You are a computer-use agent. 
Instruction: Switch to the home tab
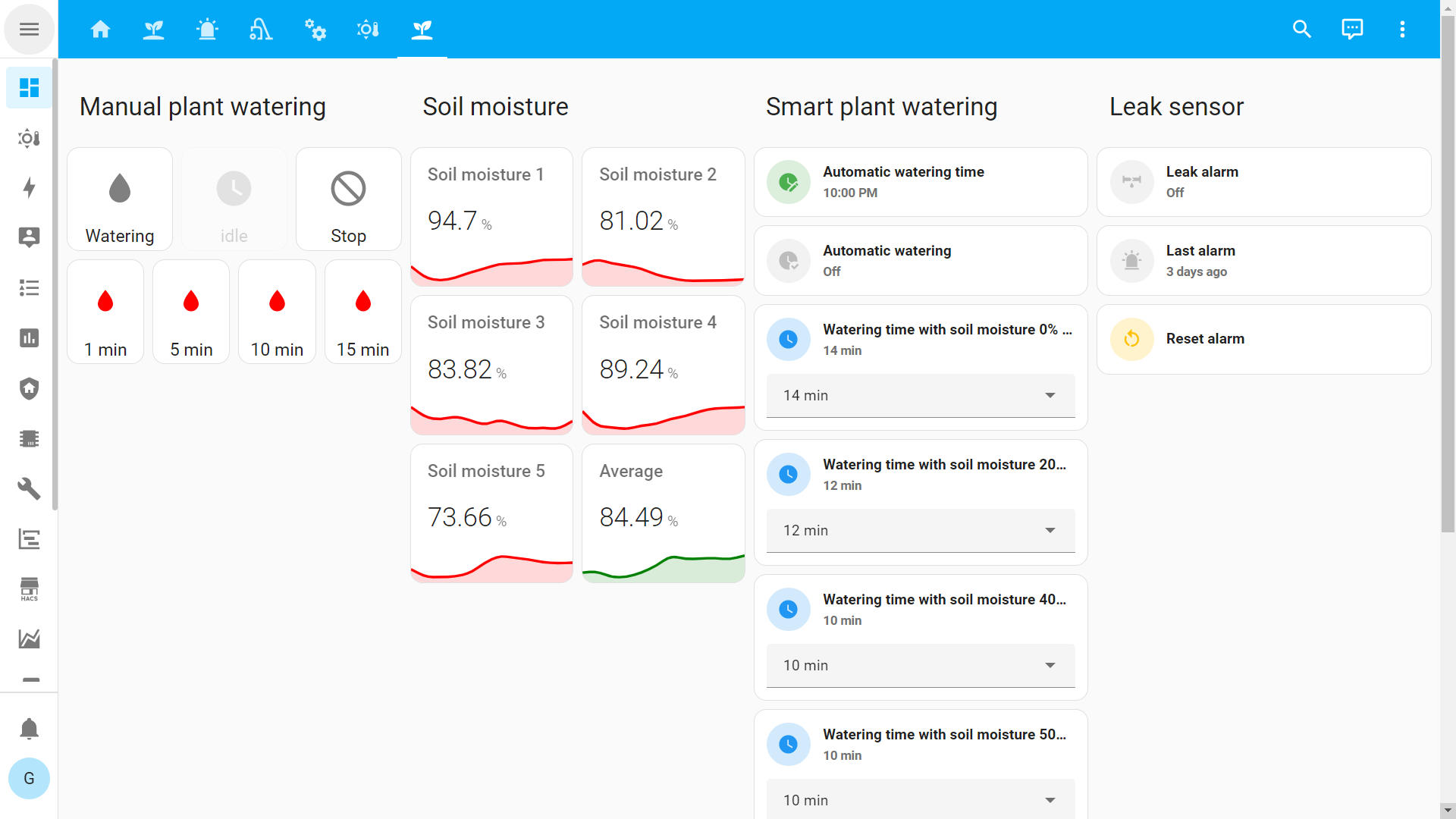tap(100, 30)
